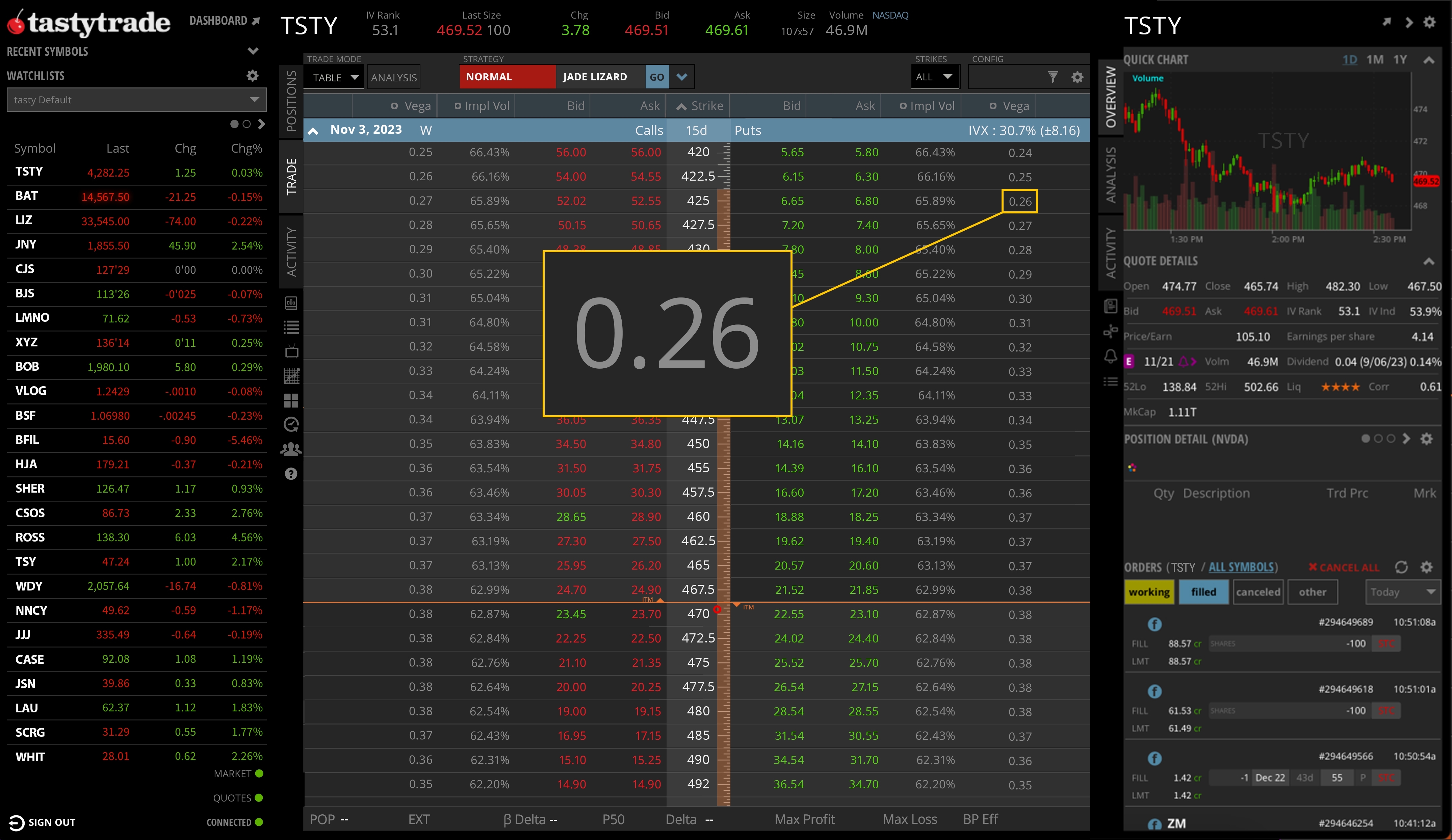Image resolution: width=1452 pixels, height=840 pixels.
Task: Open the curve analysis grid-chart icon
Action: coord(291,376)
